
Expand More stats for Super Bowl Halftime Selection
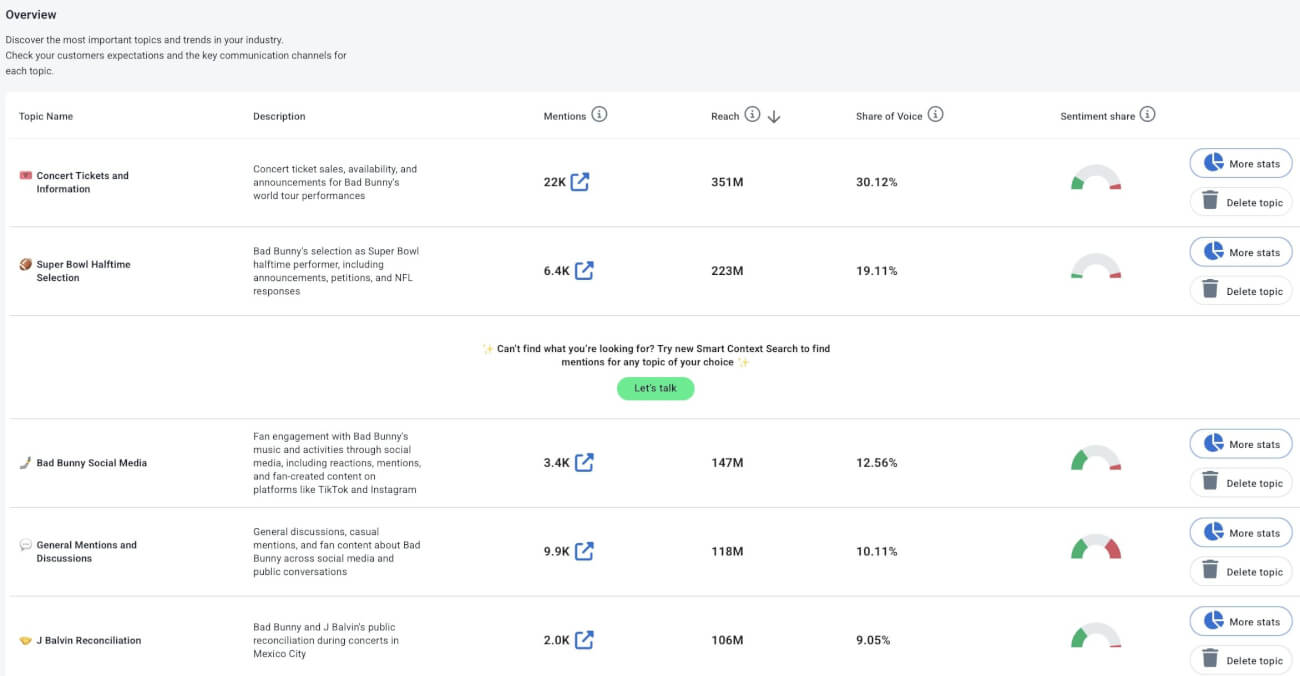coord(1240,251)
